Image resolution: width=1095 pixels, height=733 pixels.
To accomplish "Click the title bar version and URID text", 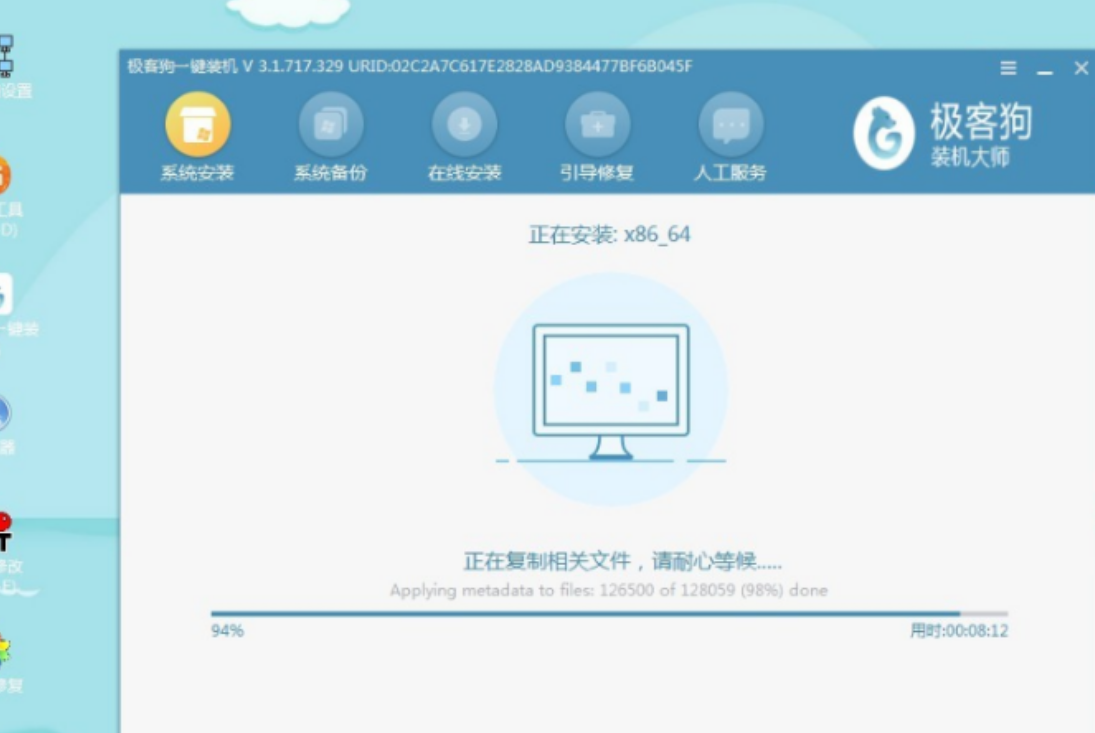I will coord(410,67).
